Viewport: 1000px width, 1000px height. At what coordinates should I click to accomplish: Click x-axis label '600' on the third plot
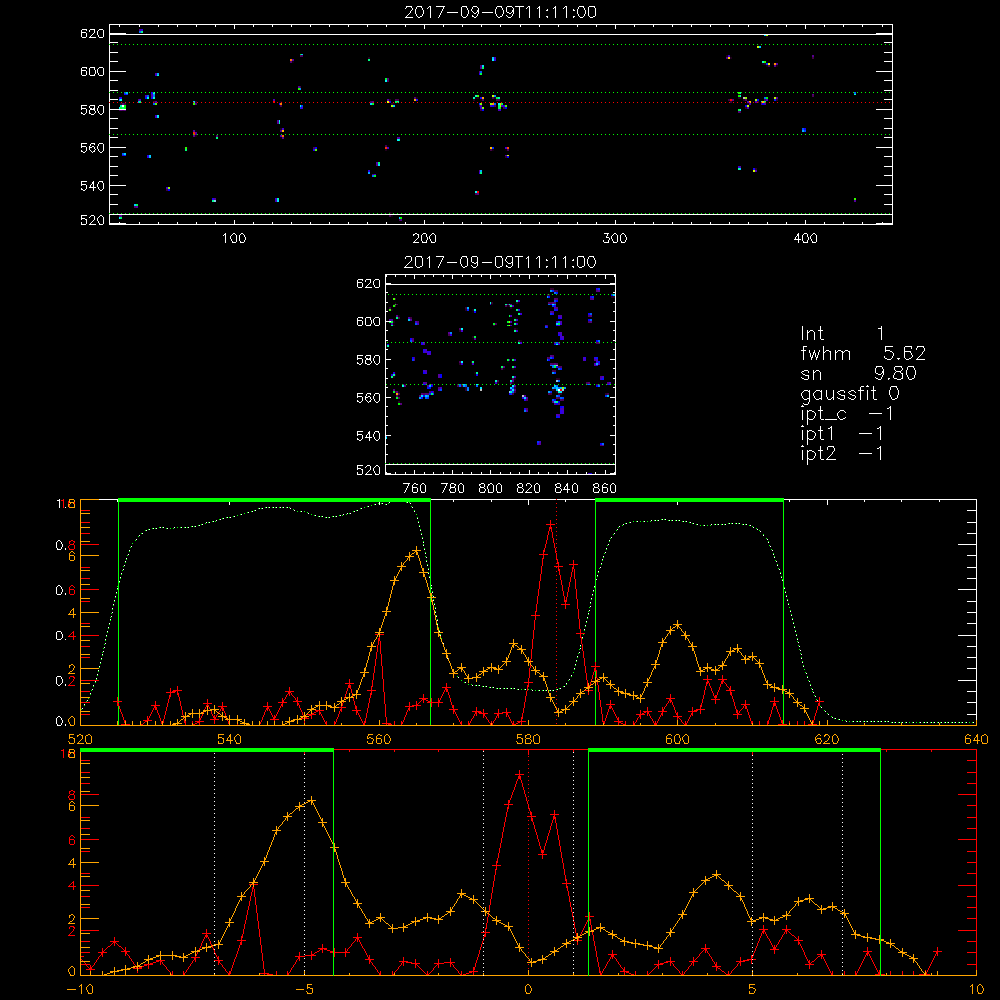(677, 739)
